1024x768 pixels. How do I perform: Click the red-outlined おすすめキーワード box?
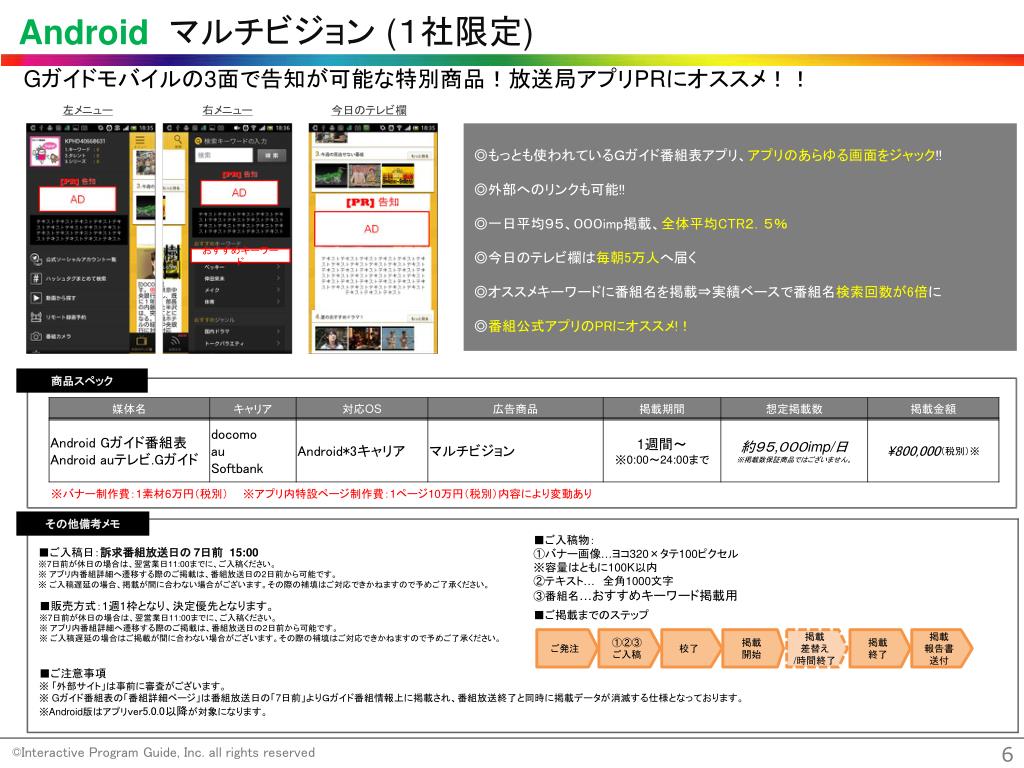[x=240, y=255]
